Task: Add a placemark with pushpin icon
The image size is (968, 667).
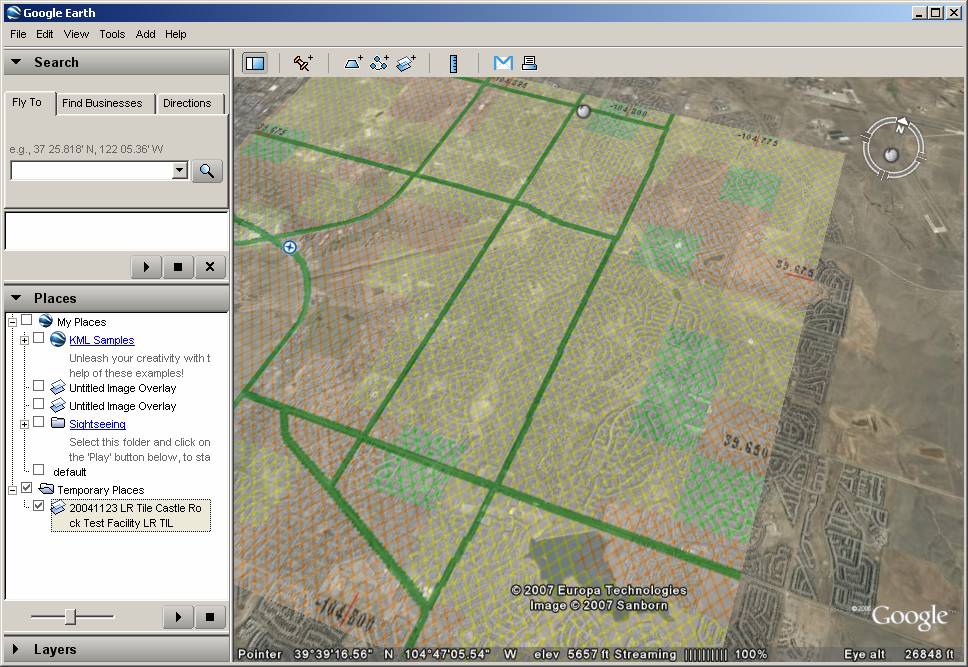Action: [303, 63]
